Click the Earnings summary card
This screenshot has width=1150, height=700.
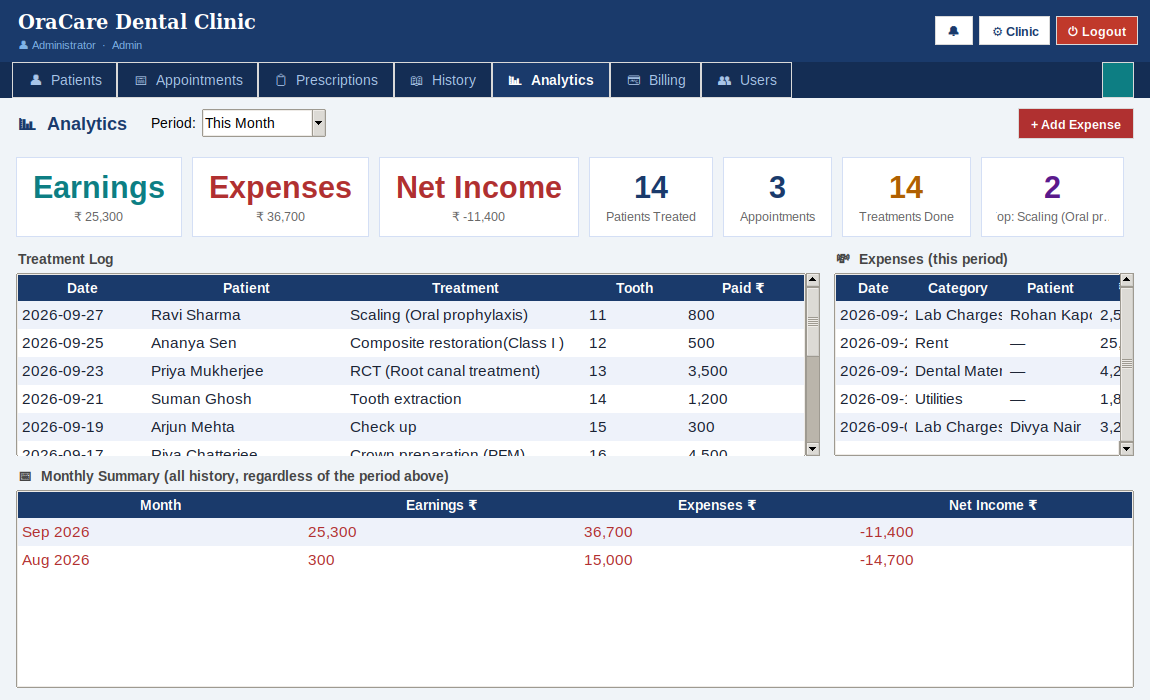99,197
